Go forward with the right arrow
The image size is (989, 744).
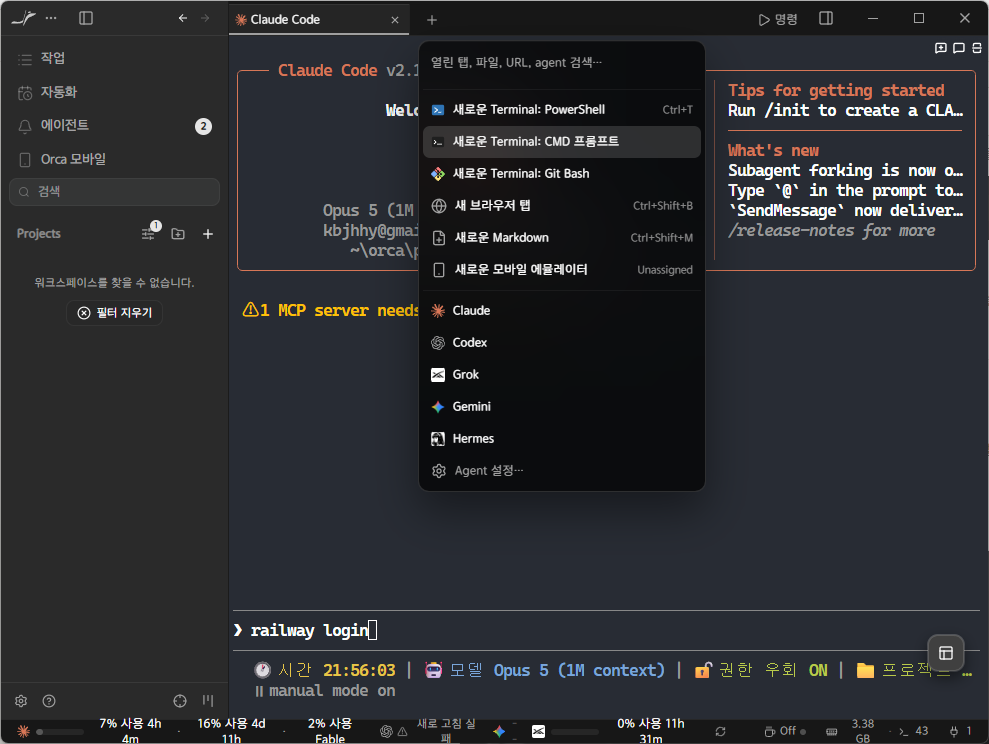pyautogui.click(x=205, y=18)
